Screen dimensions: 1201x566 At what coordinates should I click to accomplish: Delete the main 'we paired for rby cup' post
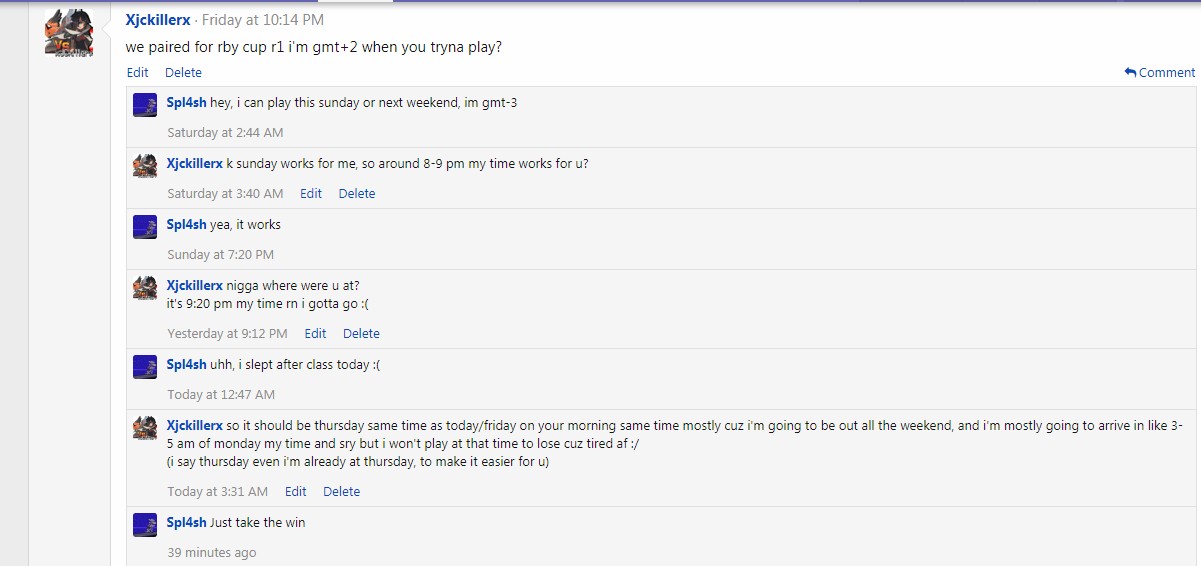(x=183, y=72)
